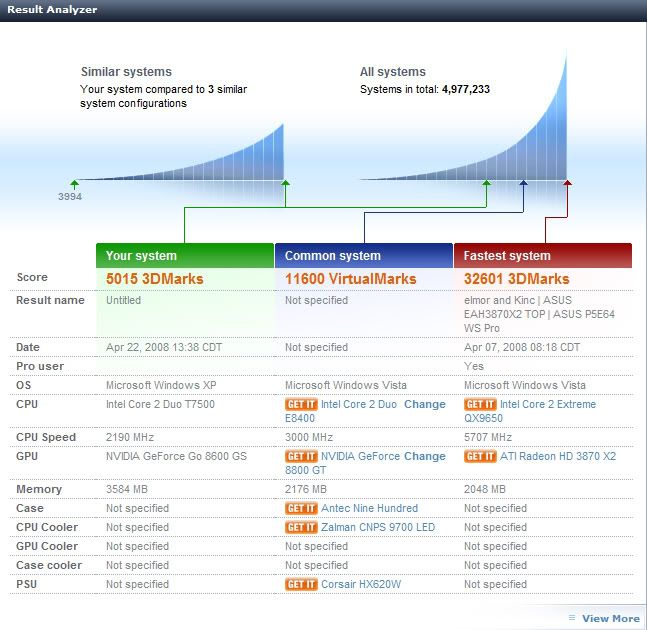
Task: Click GET IT badge for Zalman CNPS 9700 LED
Action: (301, 527)
